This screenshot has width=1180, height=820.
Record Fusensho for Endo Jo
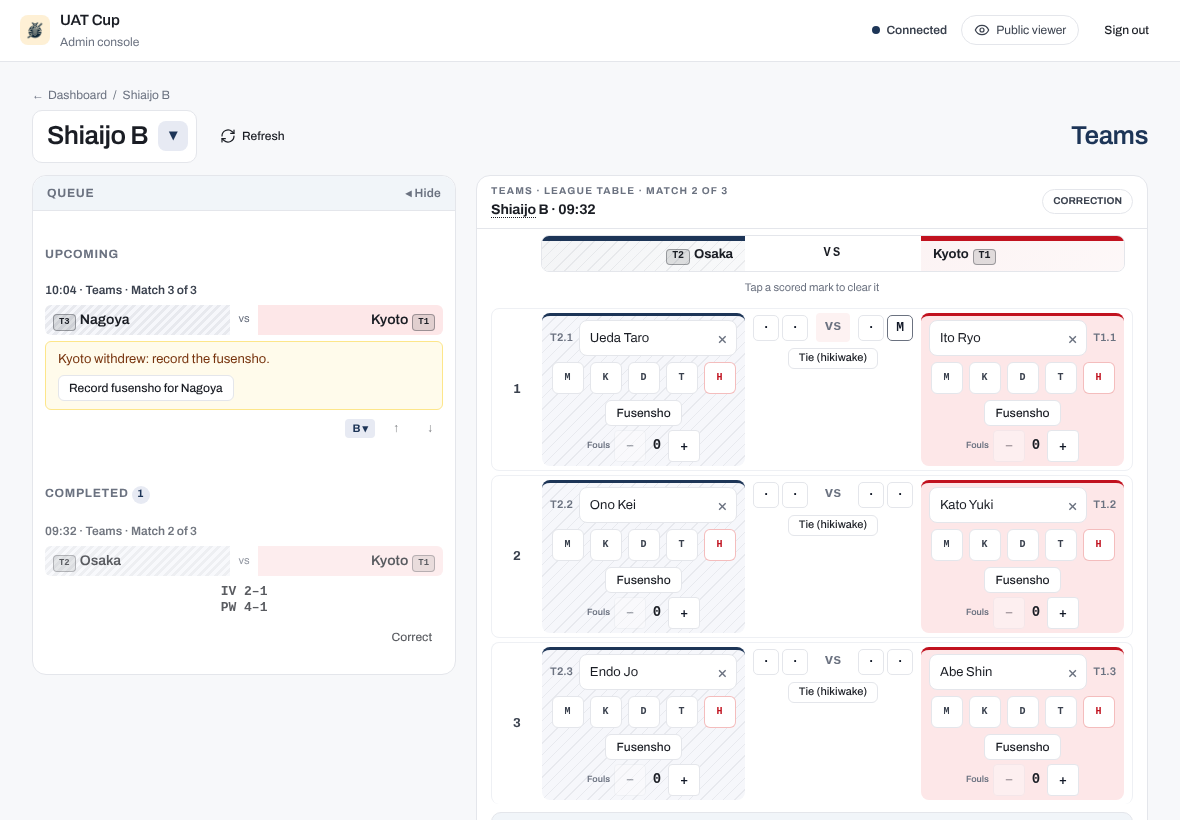click(643, 747)
